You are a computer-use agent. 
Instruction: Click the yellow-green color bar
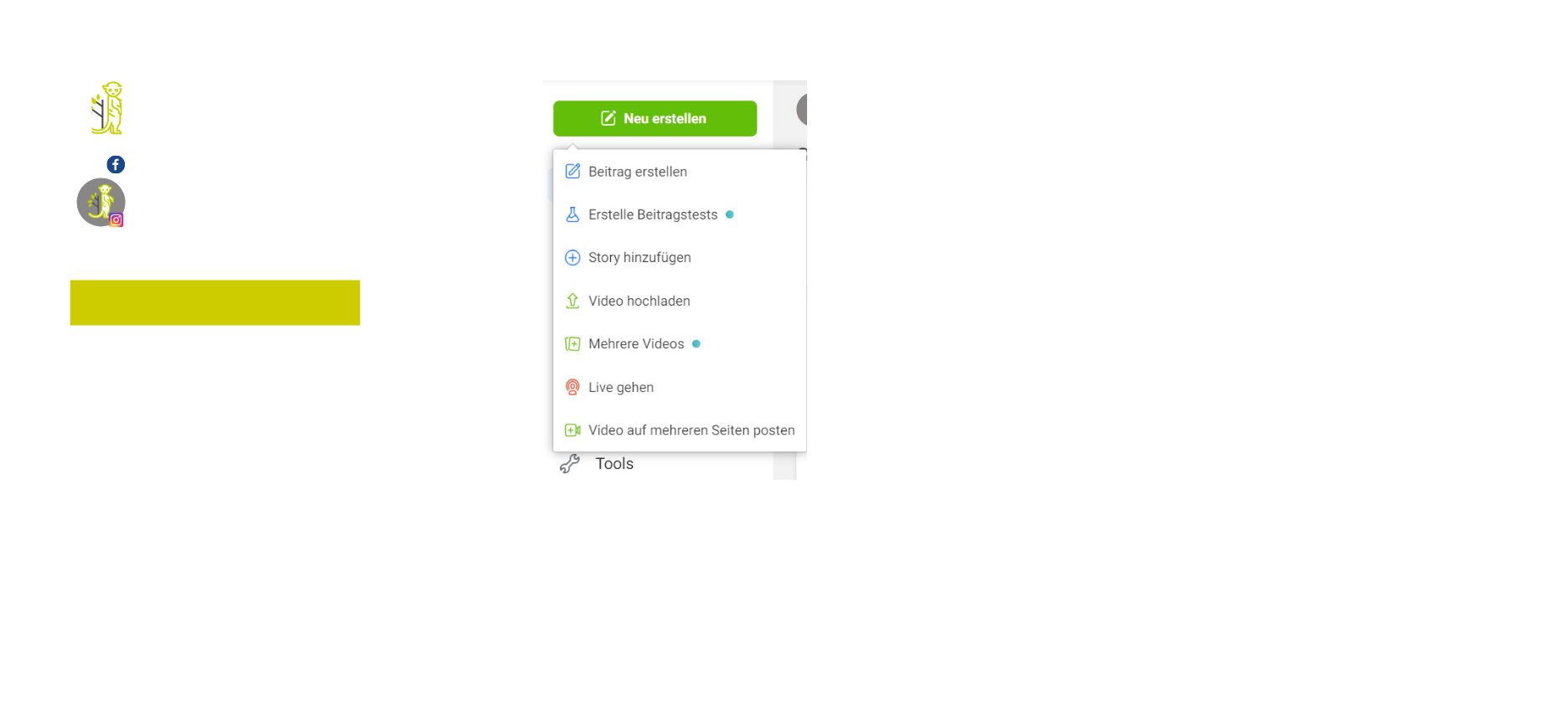tap(215, 302)
